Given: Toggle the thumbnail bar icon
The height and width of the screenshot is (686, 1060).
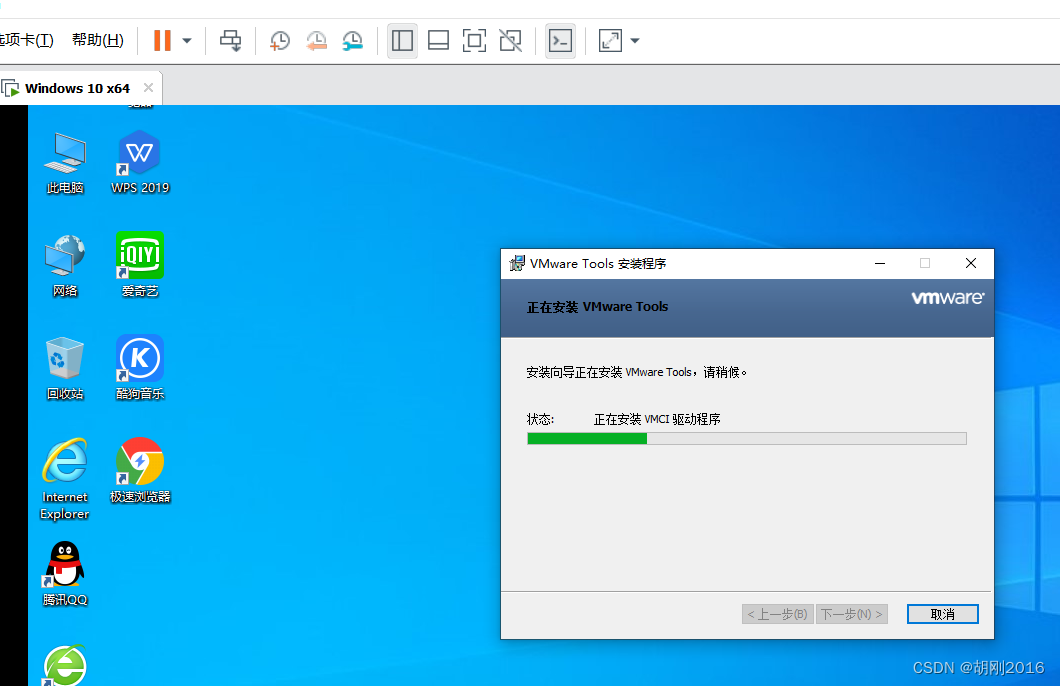Looking at the screenshot, I should [438, 40].
